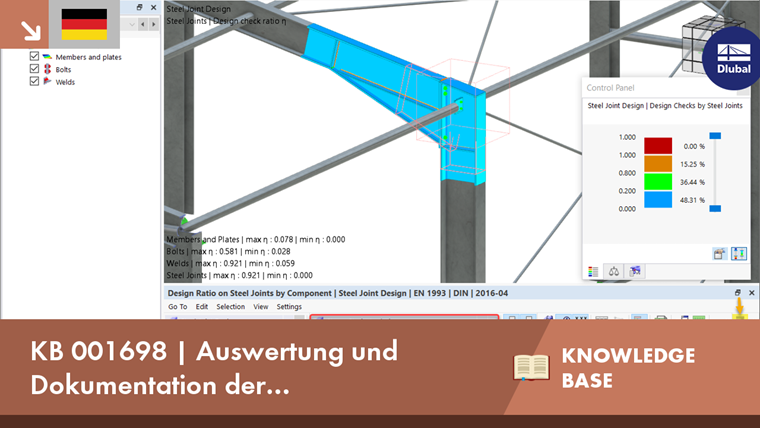Screen dimensions: 760x428
Task: Select the Bolts tree label
Action: coord(63,69)
